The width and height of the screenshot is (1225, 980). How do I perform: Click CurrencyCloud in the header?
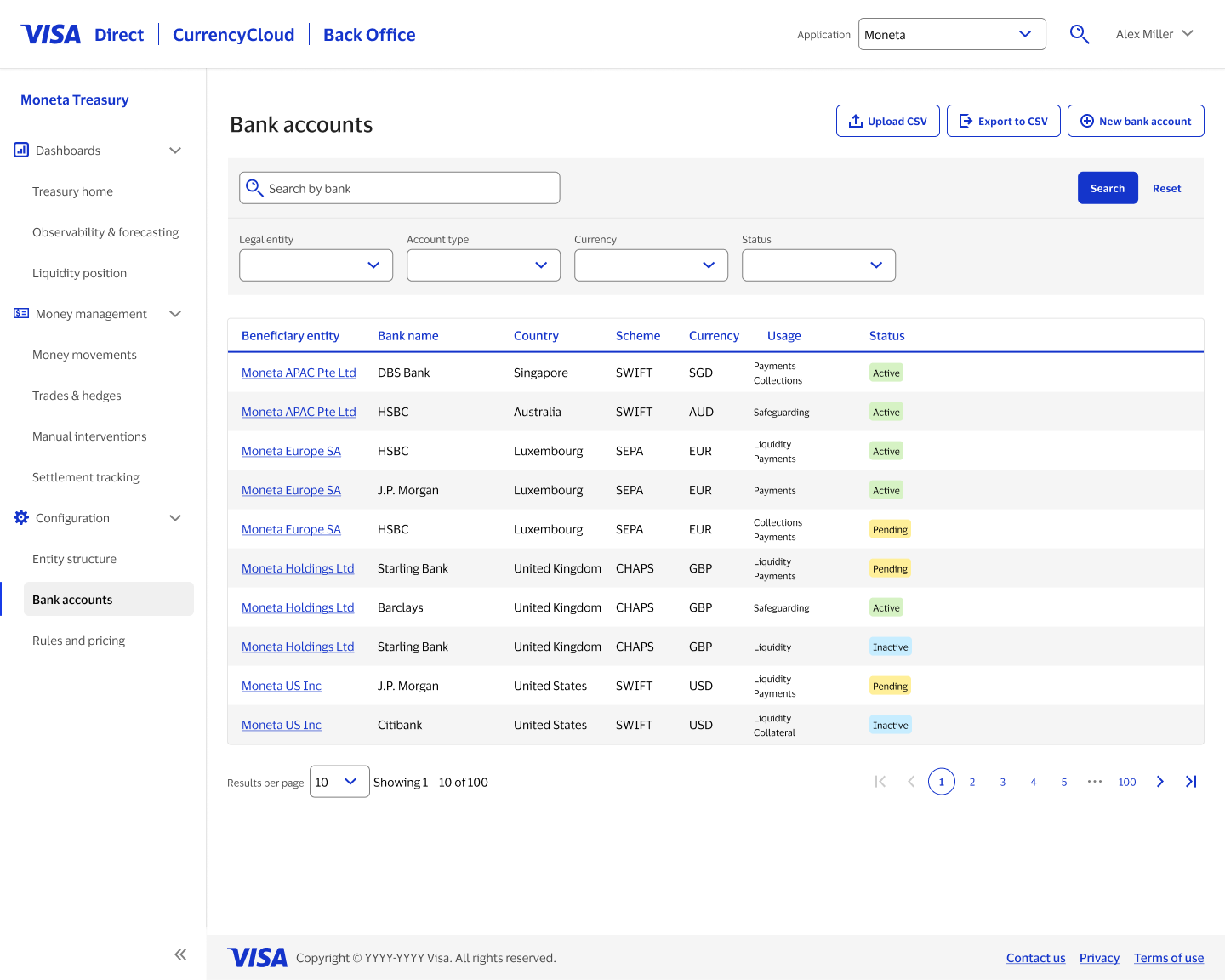coord(233,34)
